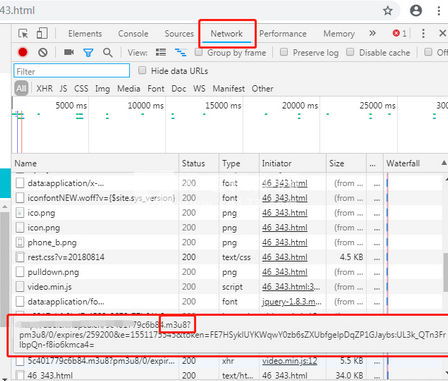Sort requests by Size column

(x=346, y=163)
